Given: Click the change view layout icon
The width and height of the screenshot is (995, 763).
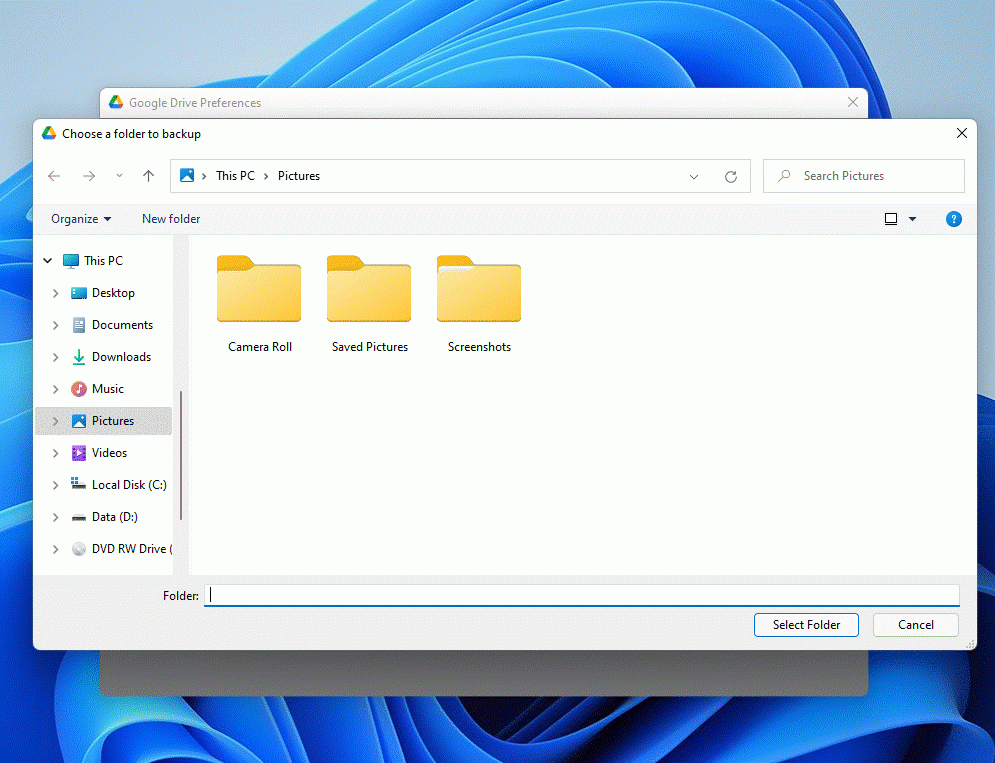Looking at the screenshot, I should tap(891, 219).
